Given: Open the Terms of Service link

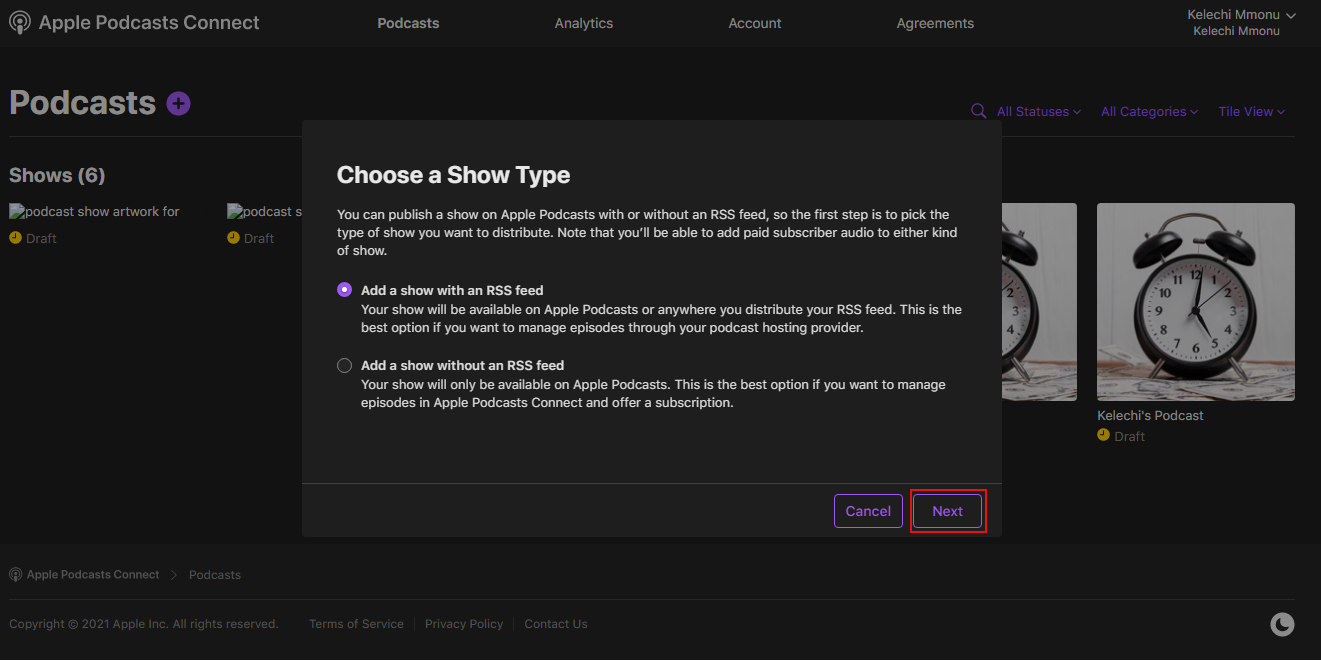Looking at the screenshot, I should pos(356,624).
